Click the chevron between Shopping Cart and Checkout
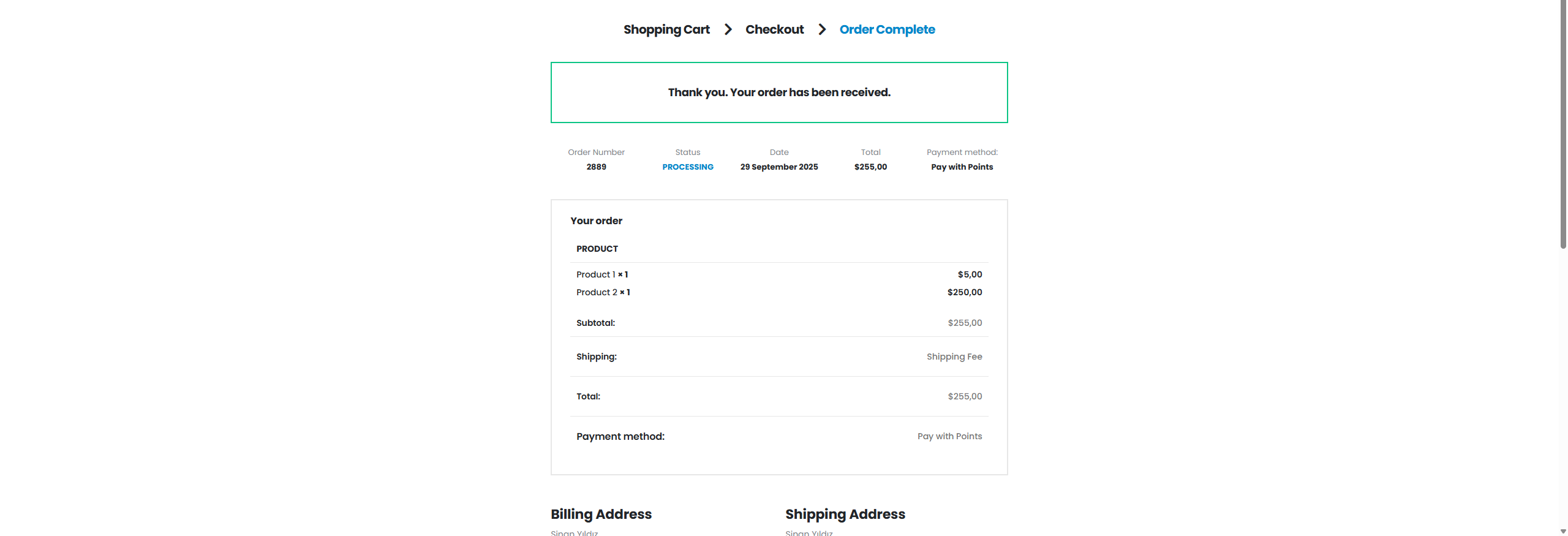Viewport: 1568px width, 536px height. point(728,29)
